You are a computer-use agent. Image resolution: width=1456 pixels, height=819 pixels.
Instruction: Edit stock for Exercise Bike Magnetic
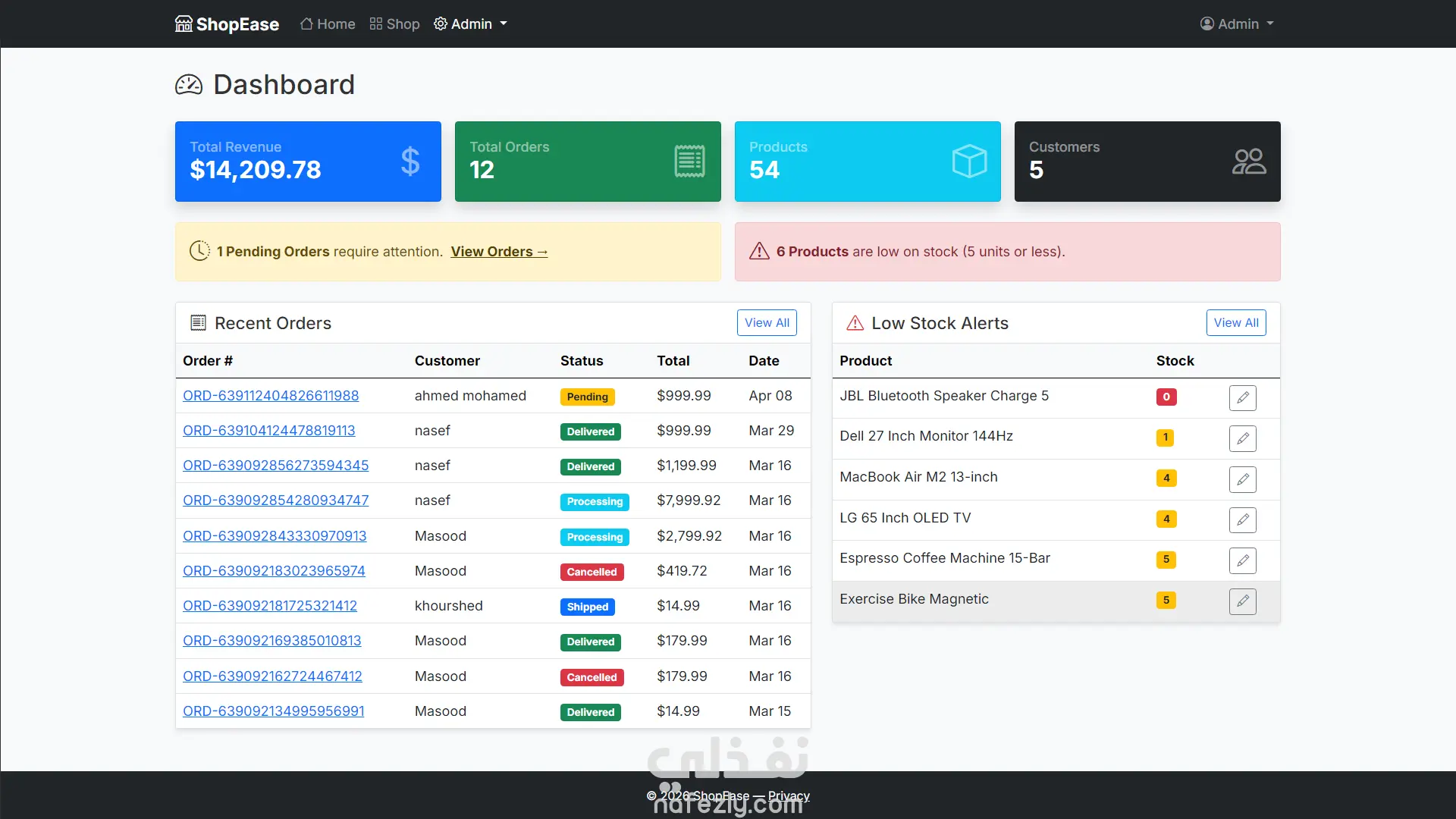1242,601
